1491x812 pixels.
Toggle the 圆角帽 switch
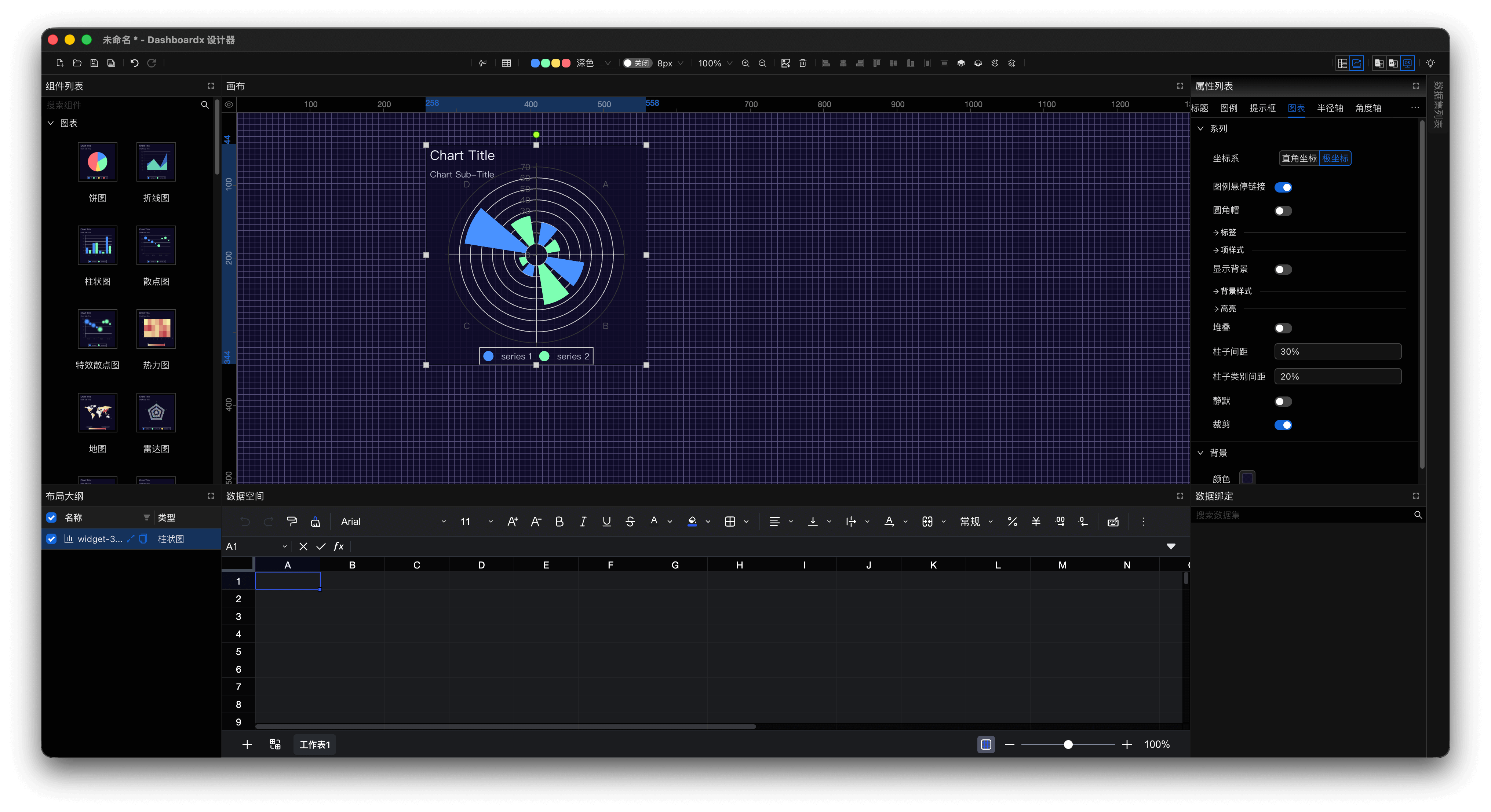click(x=1283, y=211)
